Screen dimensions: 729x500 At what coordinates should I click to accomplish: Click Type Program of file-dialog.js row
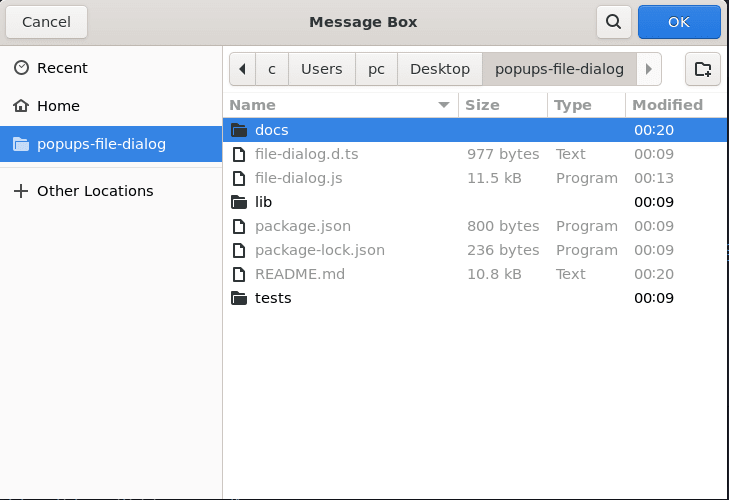click(587, 178)
